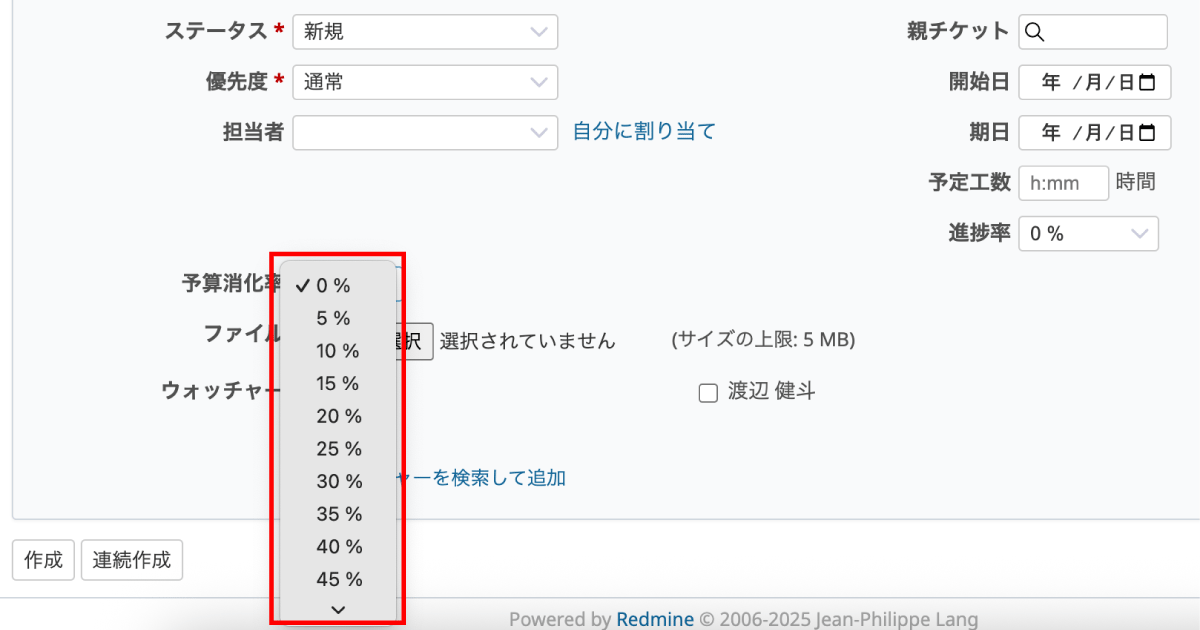
Task: Click the file 選択 button
Action: coord(415,341)
